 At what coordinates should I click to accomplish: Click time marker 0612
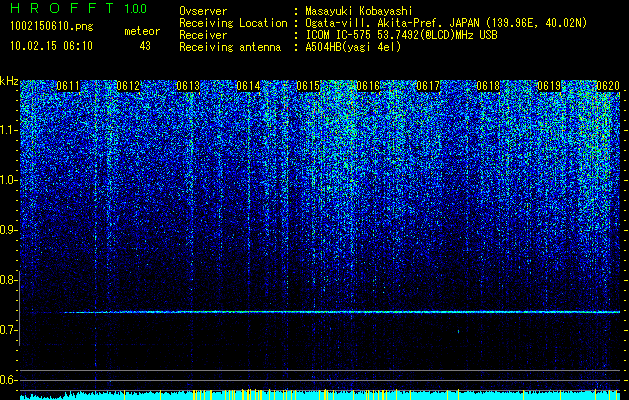click(128, 86)
